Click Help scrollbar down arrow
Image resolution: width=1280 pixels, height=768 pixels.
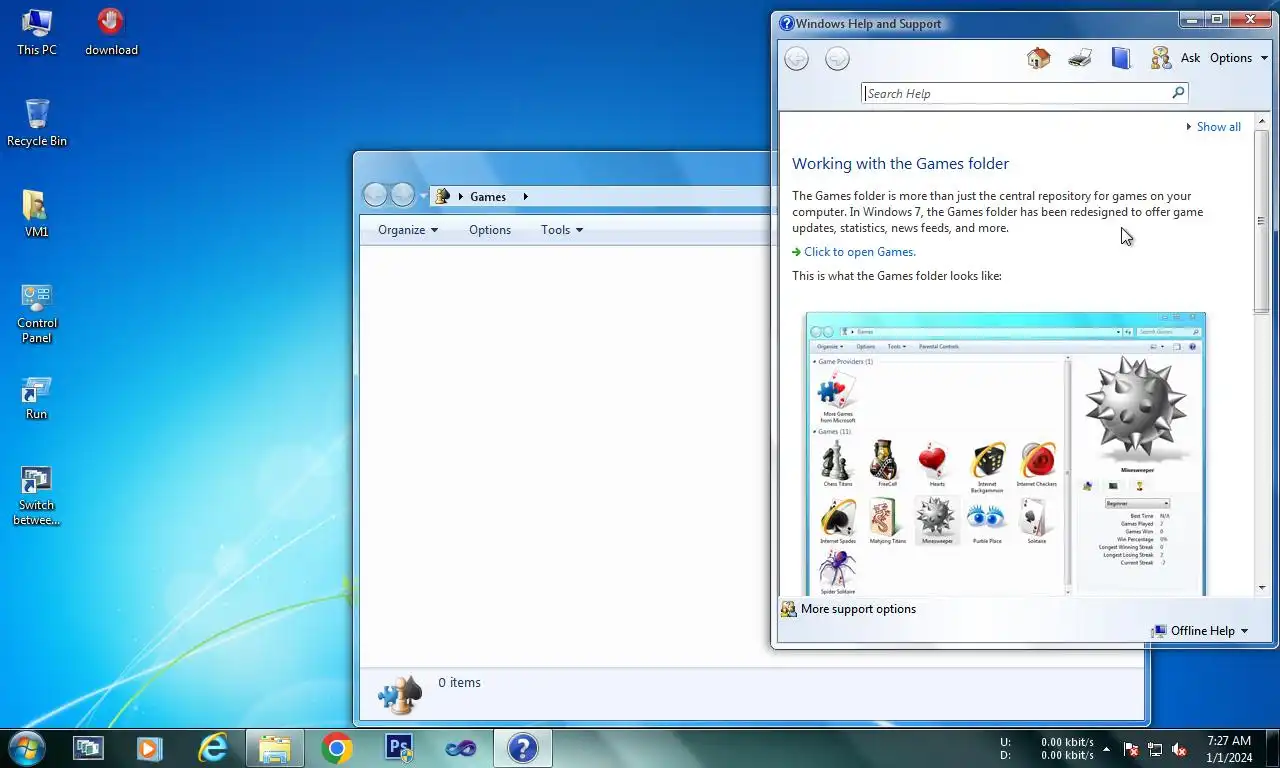tap(1261, 588)
